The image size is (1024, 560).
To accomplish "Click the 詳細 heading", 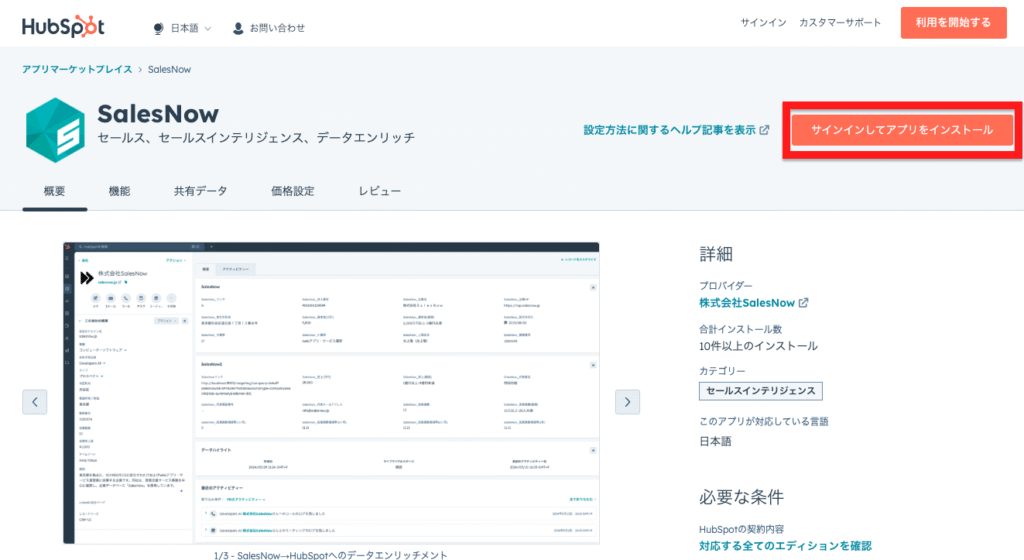I will (x=716, y=254).
